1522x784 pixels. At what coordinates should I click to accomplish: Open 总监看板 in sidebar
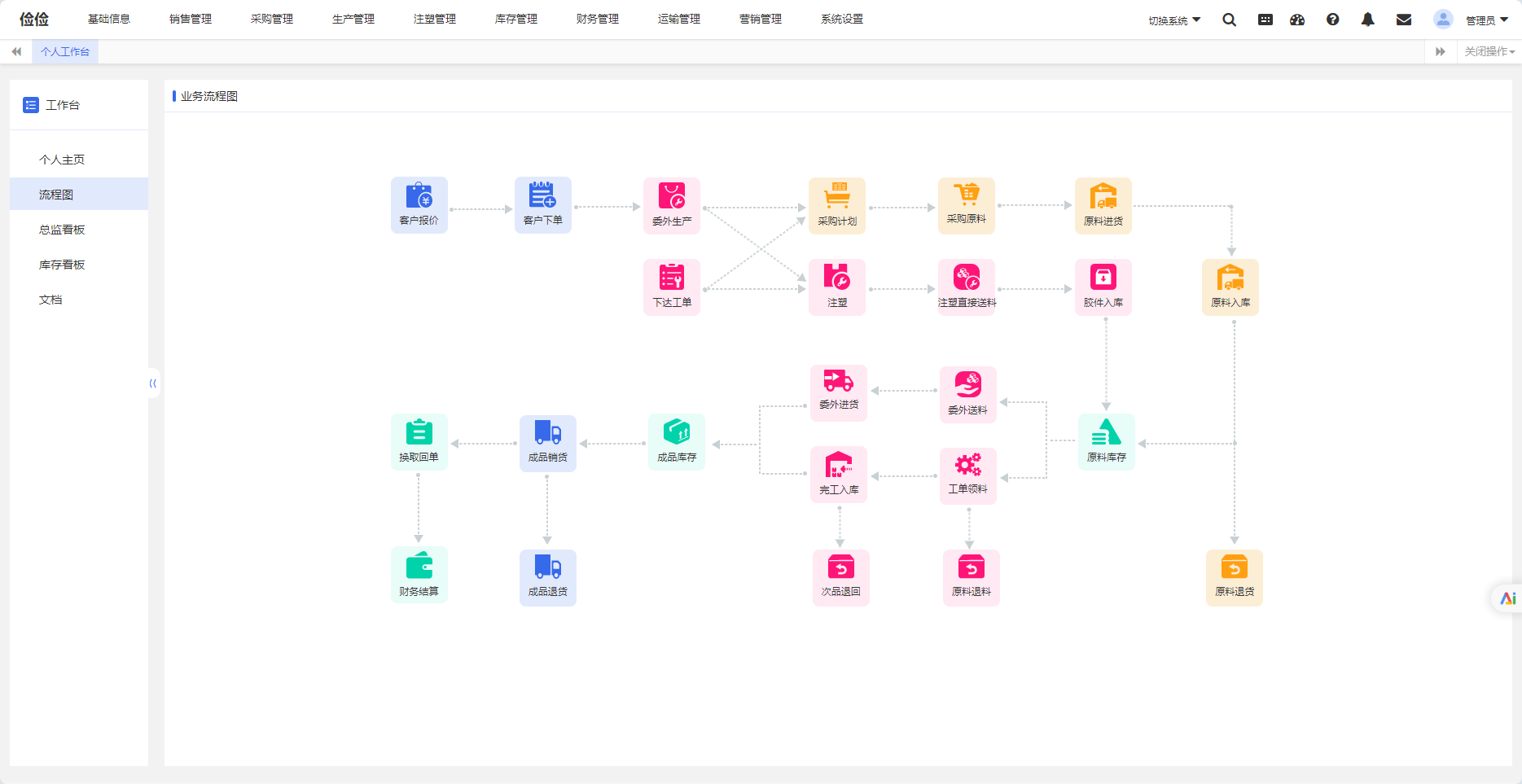tap(79, 230)
